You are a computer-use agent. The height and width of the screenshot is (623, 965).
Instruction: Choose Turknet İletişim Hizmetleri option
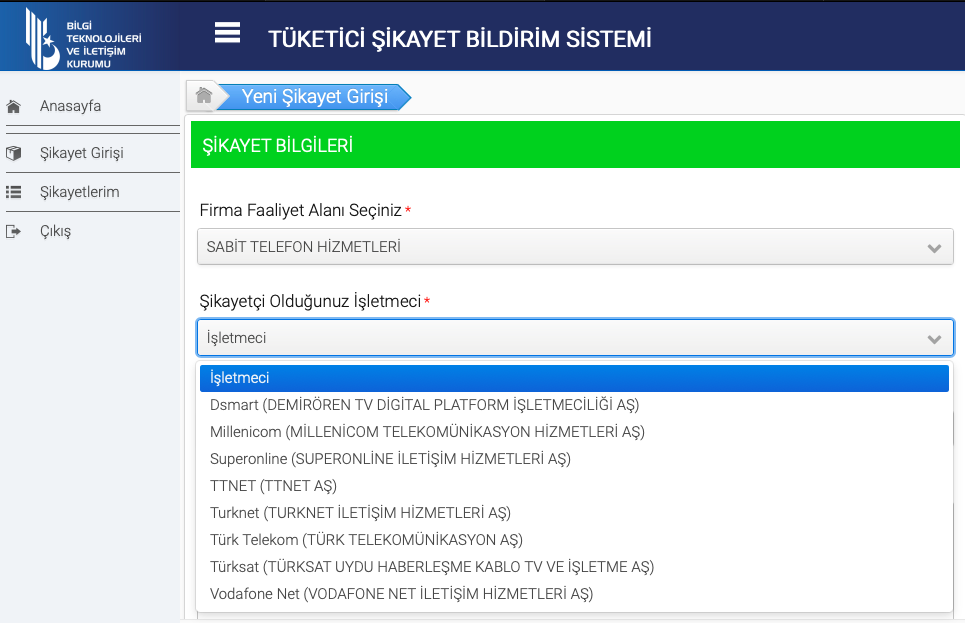(360, 513)
